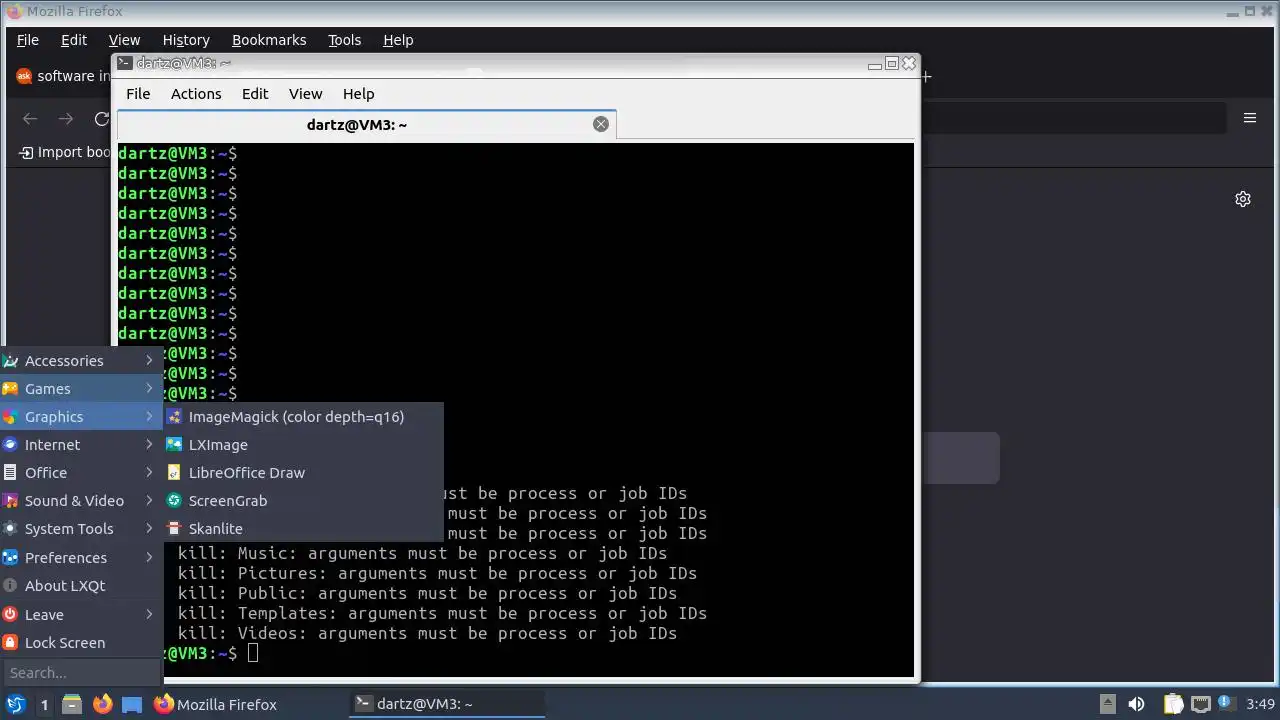Open new Firefox tab with plus
This screenshot has height=720, width=1280.
click(x=927, y=76)
